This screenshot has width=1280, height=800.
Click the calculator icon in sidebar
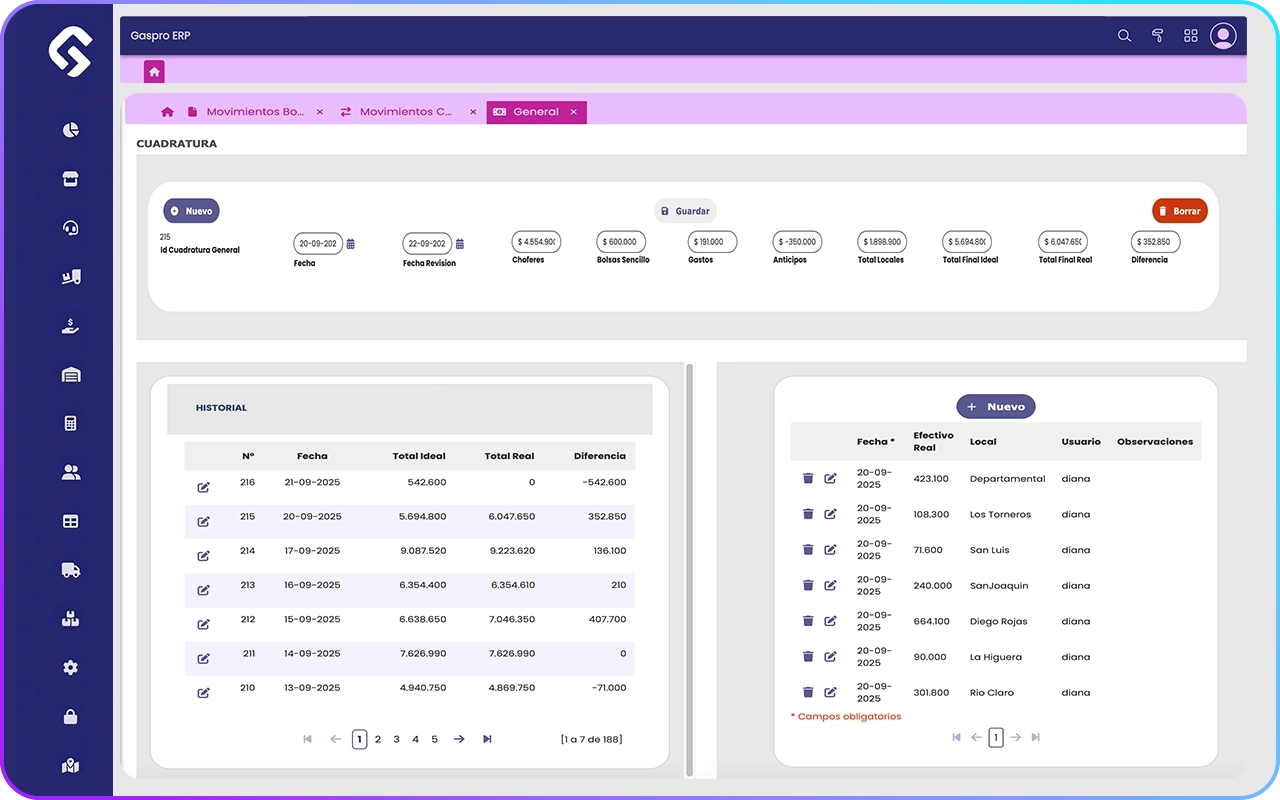[x=70, y=423]
